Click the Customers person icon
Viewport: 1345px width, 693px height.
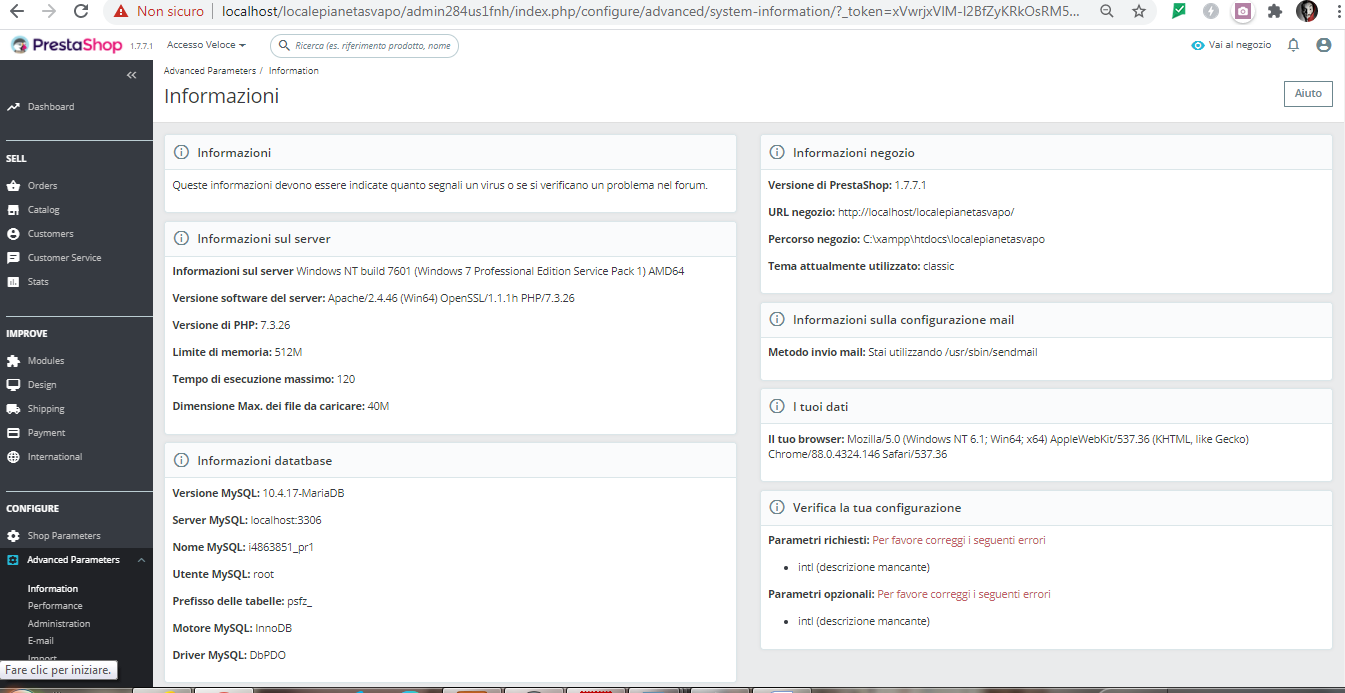13,234
